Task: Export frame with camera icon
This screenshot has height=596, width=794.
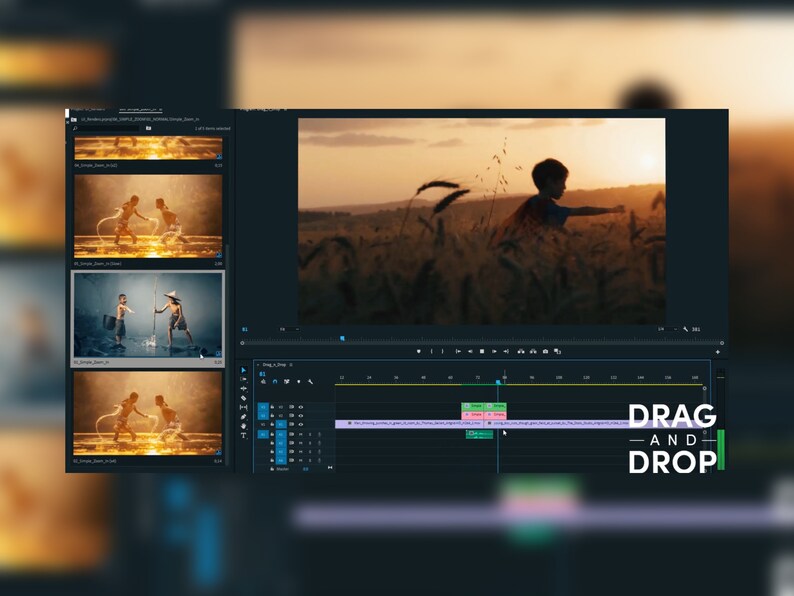Action: 545,351
